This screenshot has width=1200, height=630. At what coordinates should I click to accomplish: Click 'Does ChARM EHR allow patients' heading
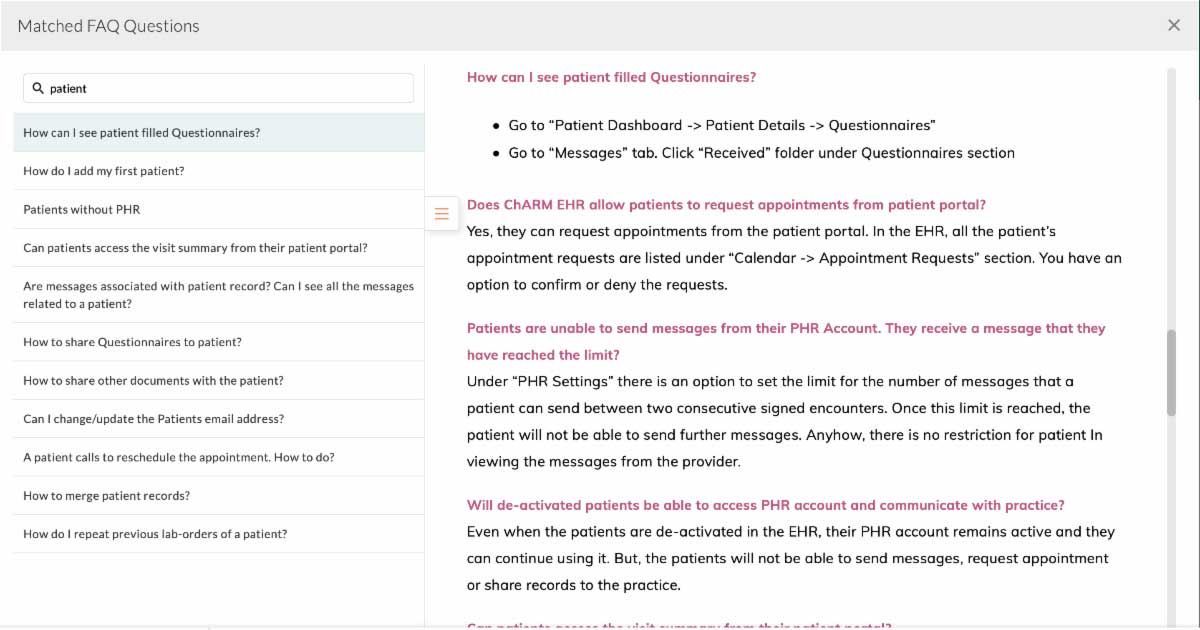coord(726,205)
